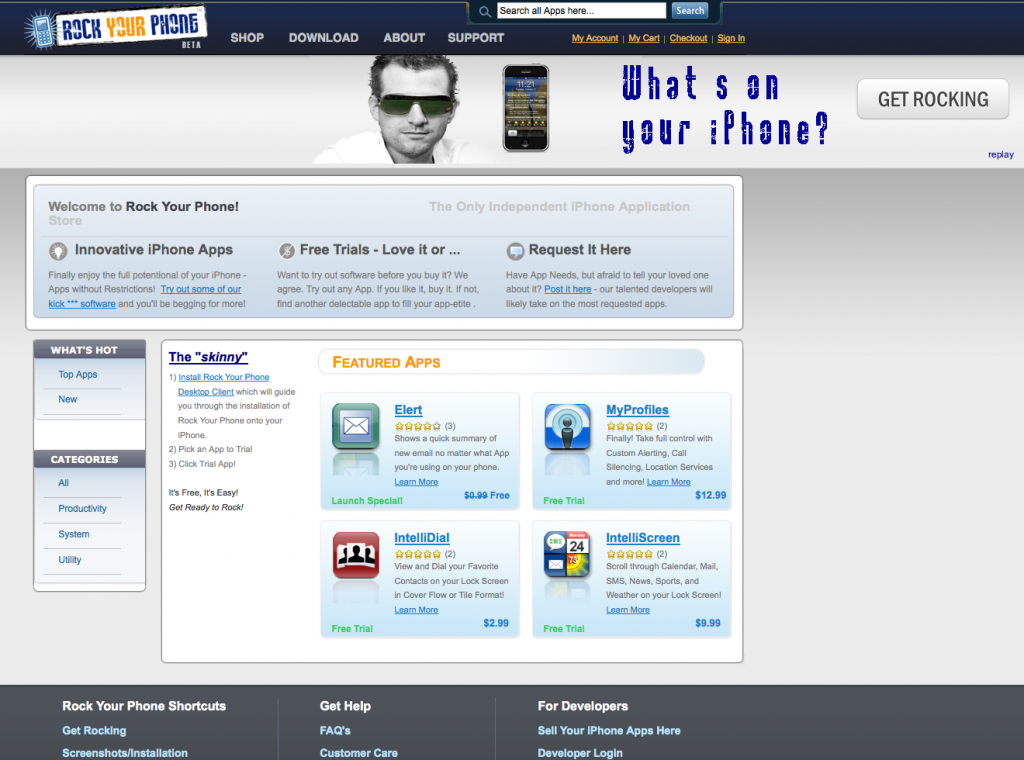Click the Search button
The height and width of the screenshot is (760, 1024).
click(690, 10)
